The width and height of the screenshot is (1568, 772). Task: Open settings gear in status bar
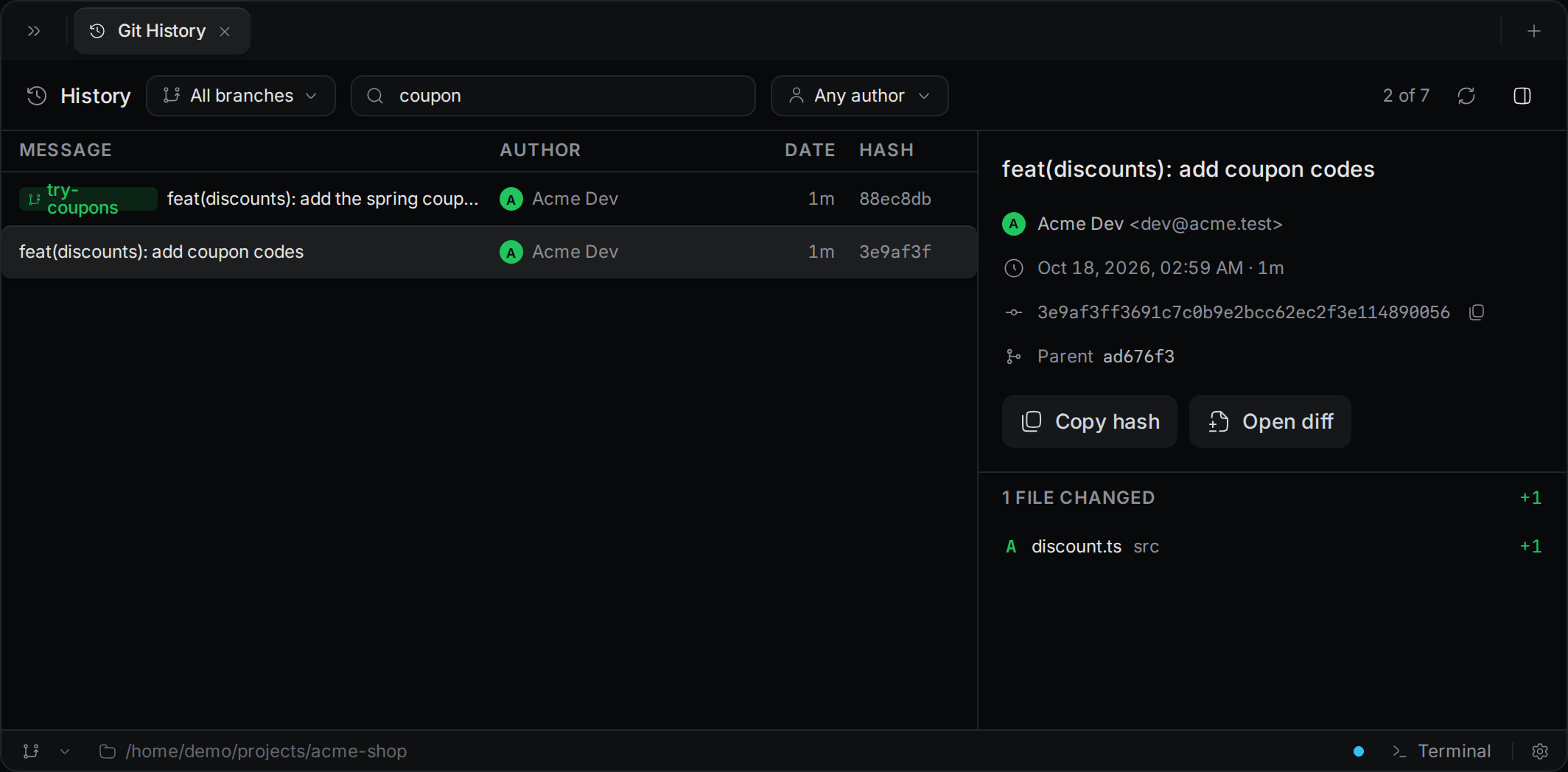[1540, 751]
